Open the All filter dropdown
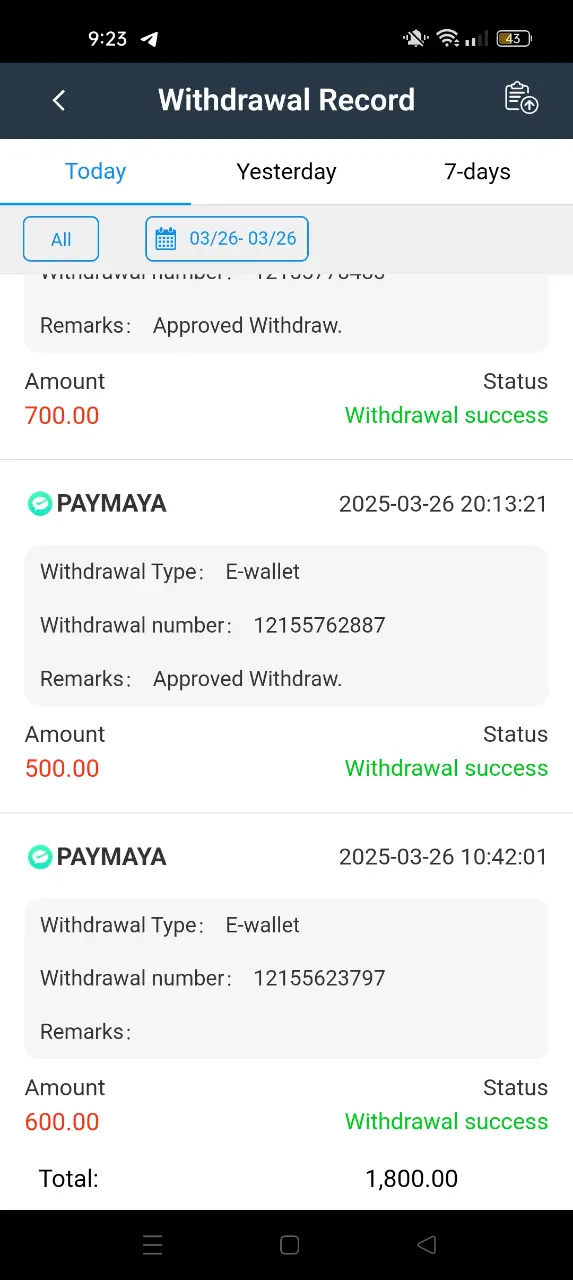 [61, 239]
